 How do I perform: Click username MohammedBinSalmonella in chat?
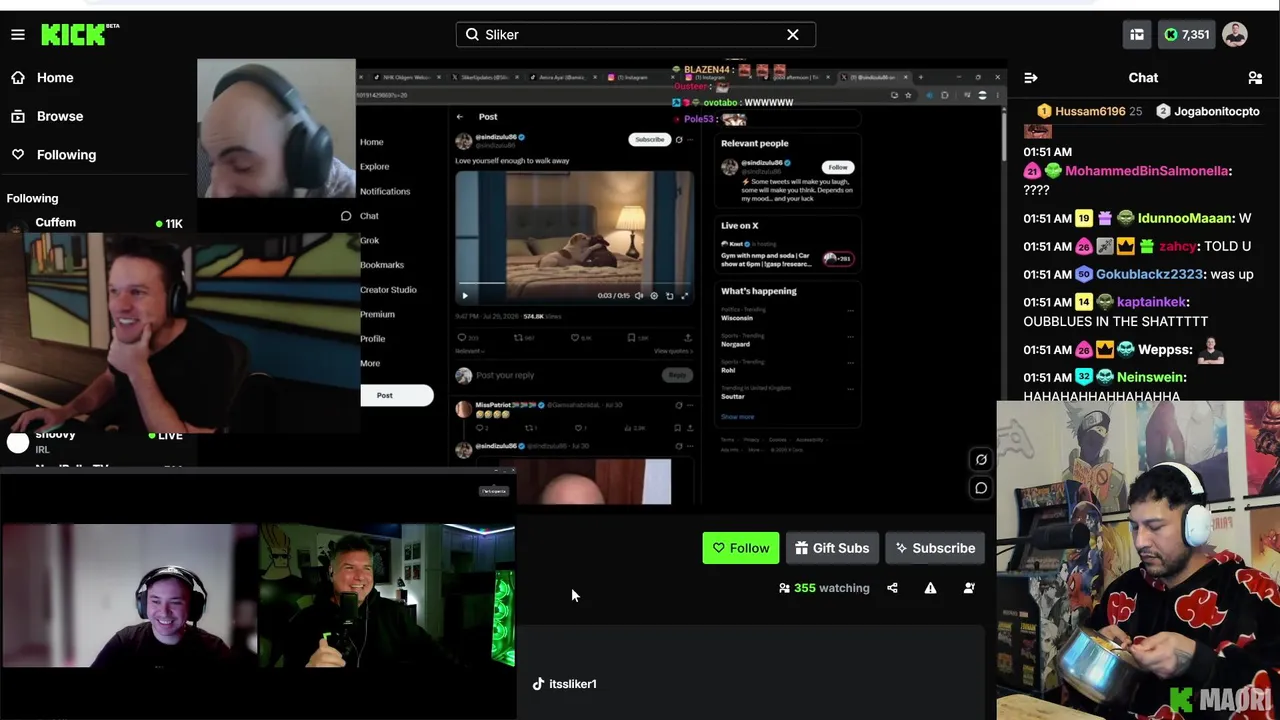pos(1147,171)
